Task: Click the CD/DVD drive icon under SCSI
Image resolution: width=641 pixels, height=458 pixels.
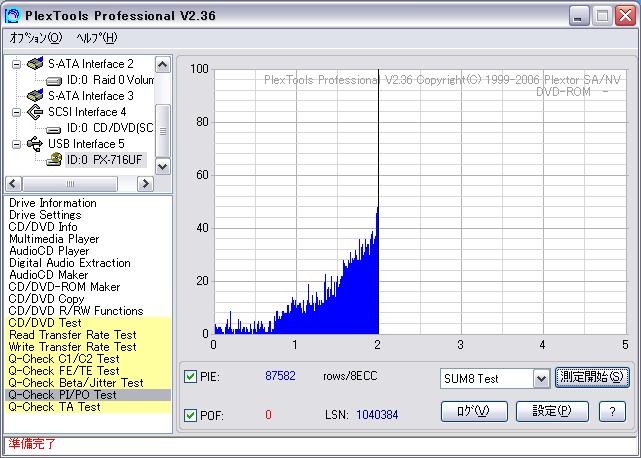Action: click(54, 128)
